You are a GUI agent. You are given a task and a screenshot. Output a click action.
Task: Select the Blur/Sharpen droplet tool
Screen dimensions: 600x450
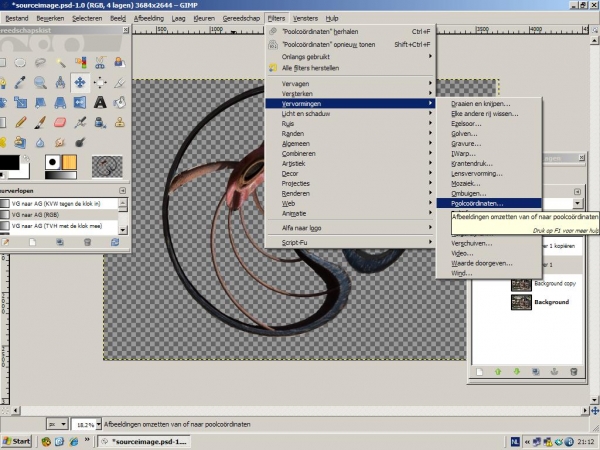coord(40,142)
